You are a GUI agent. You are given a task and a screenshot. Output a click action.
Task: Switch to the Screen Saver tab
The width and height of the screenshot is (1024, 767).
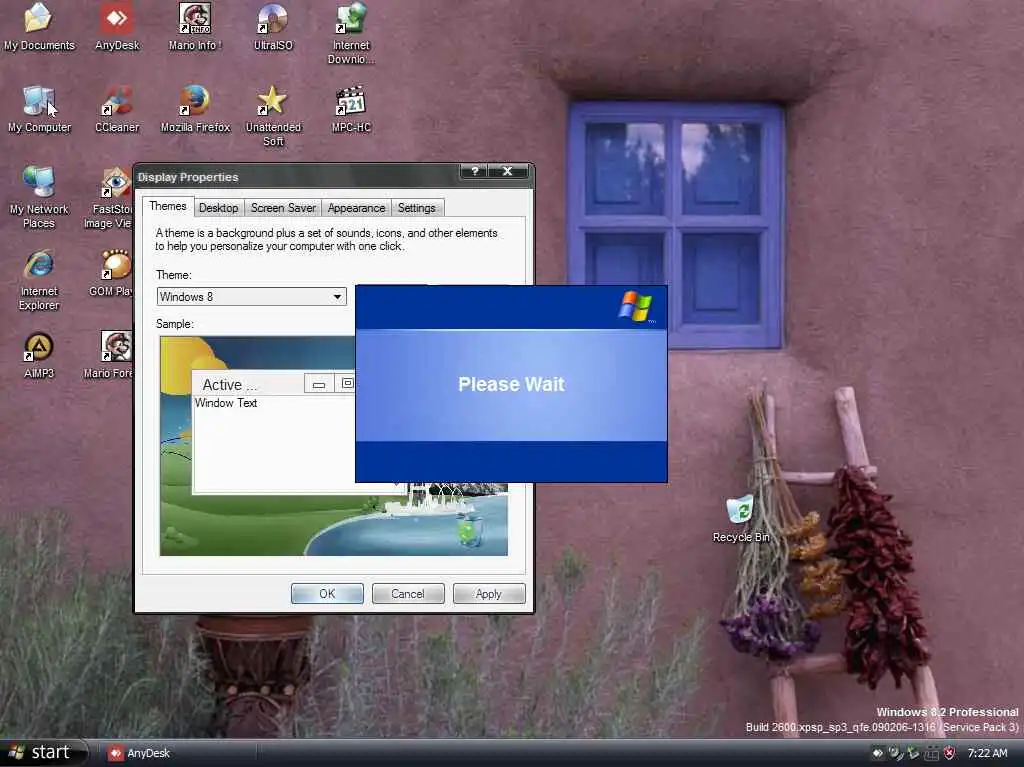click(283, 208)
